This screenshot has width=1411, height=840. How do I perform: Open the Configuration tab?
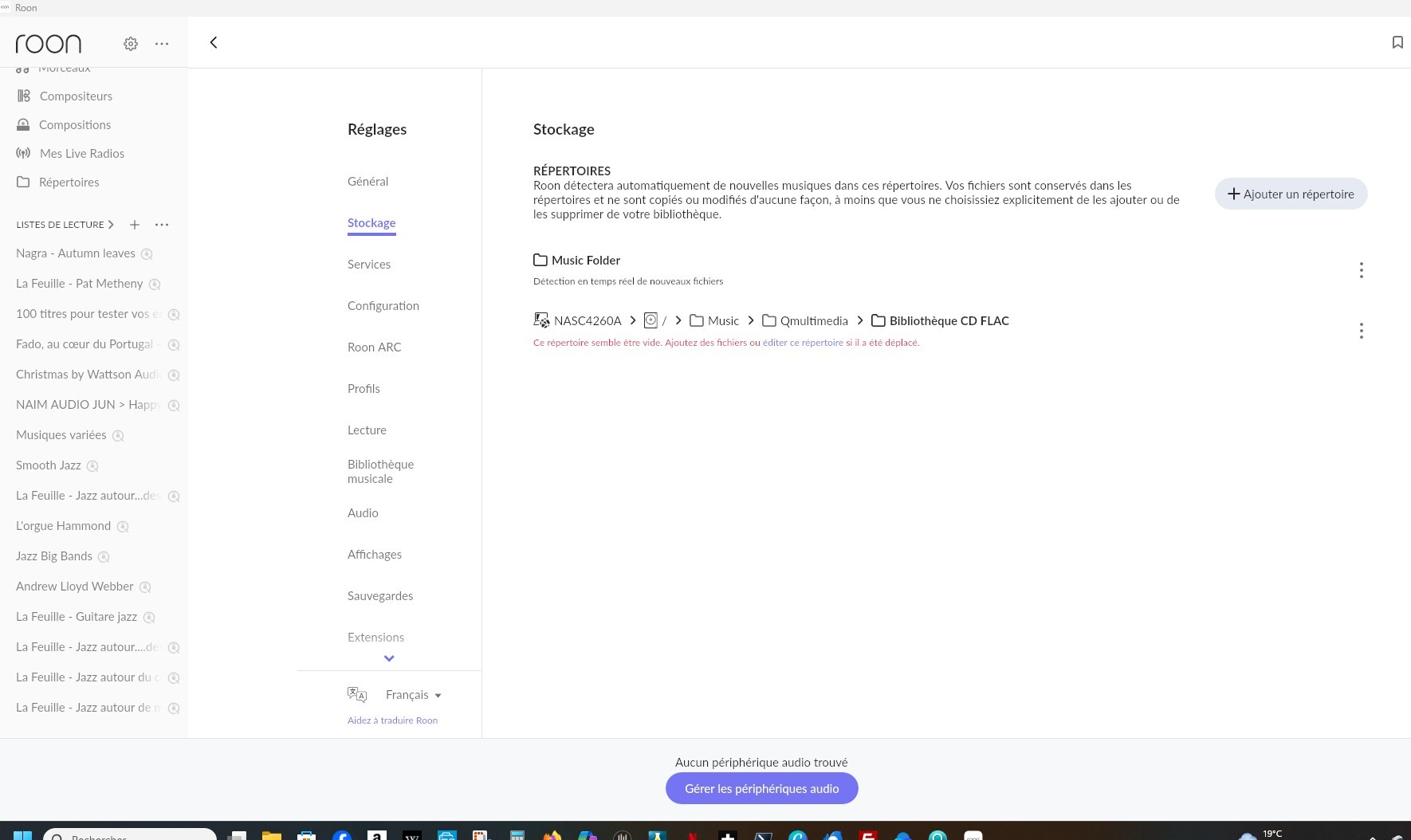pos(383,306)
